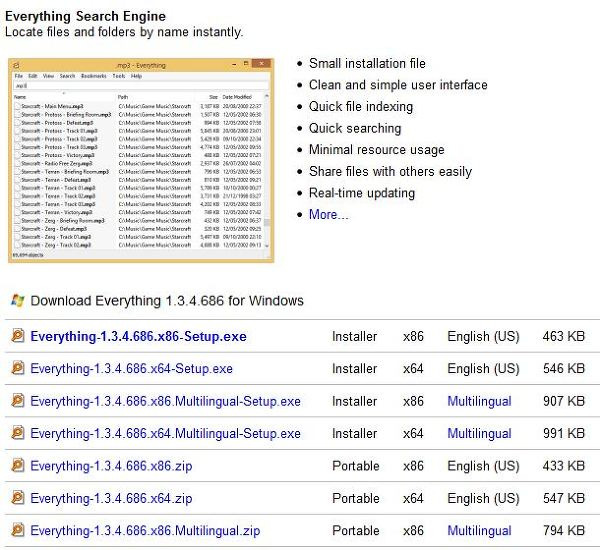Viewport: 600px width, 550px height.
Task: Download Everything-1.3.4.686.x64.Multilingual-Setup.exe
Action: [165, 433]
